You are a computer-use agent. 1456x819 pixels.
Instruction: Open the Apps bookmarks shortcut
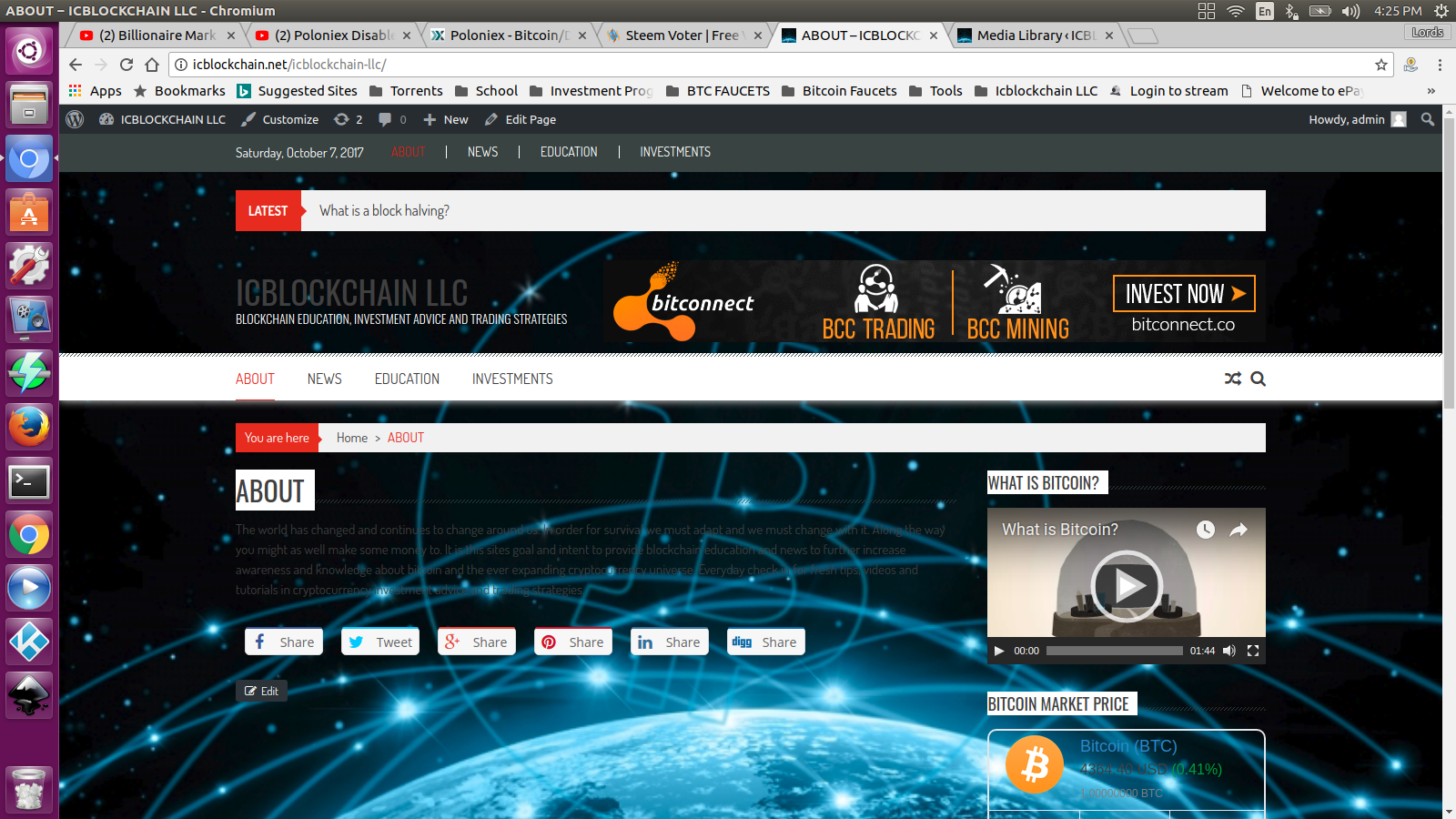(x=96, y=91)
